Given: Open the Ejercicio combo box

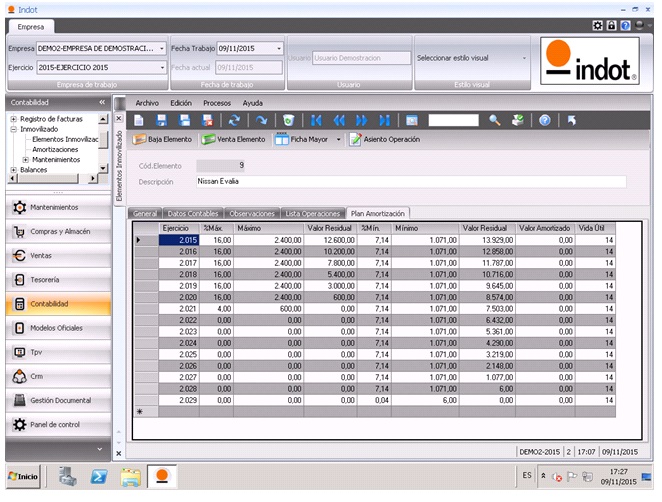Looking at the screenshot, I should (162, 68).
